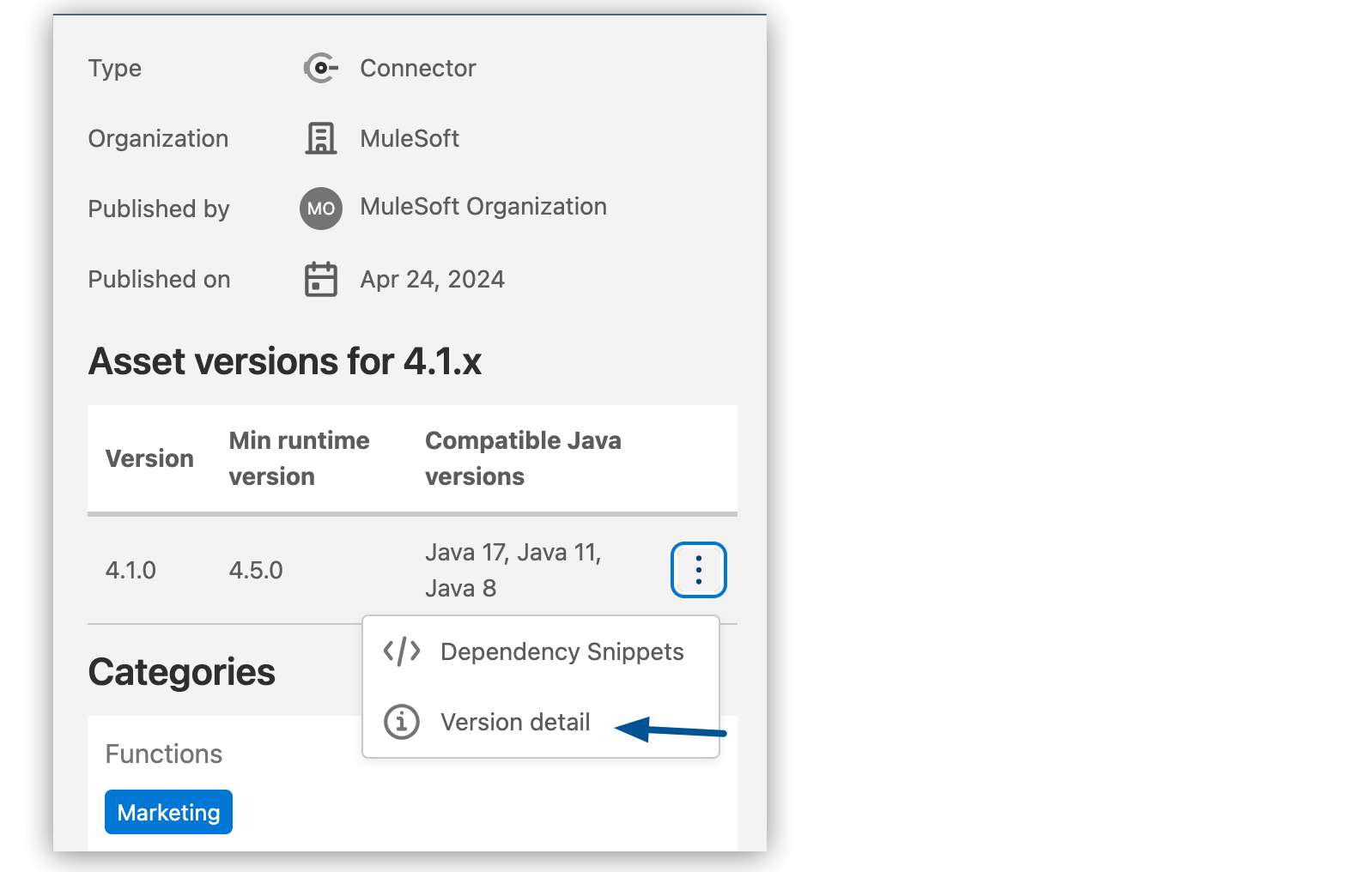This screenshot has width=1372, height=872.
Task: Click the Min runtime version column header
Action: pos(299,458)
